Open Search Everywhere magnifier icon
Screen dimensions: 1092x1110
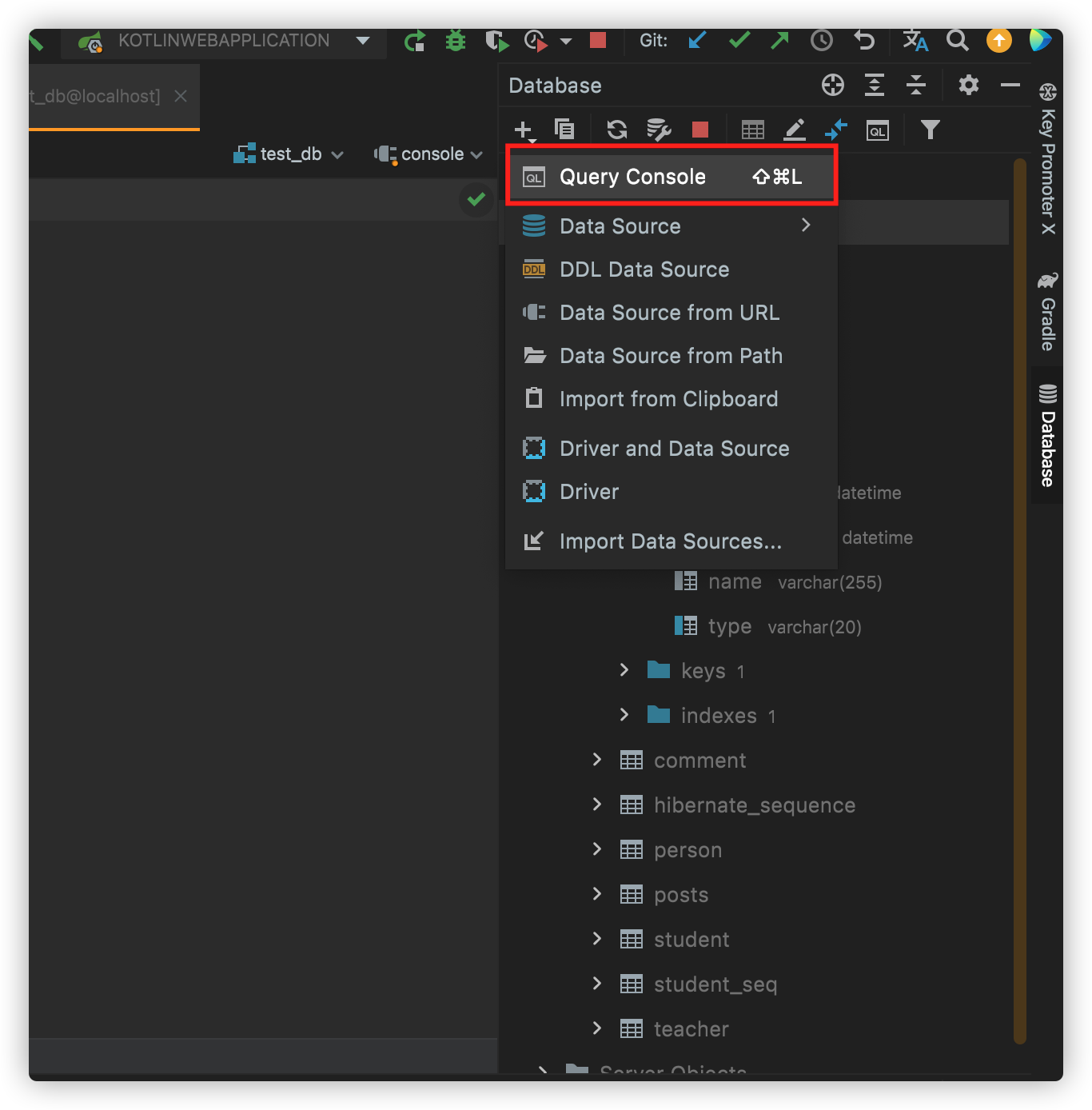click(957, 40)
